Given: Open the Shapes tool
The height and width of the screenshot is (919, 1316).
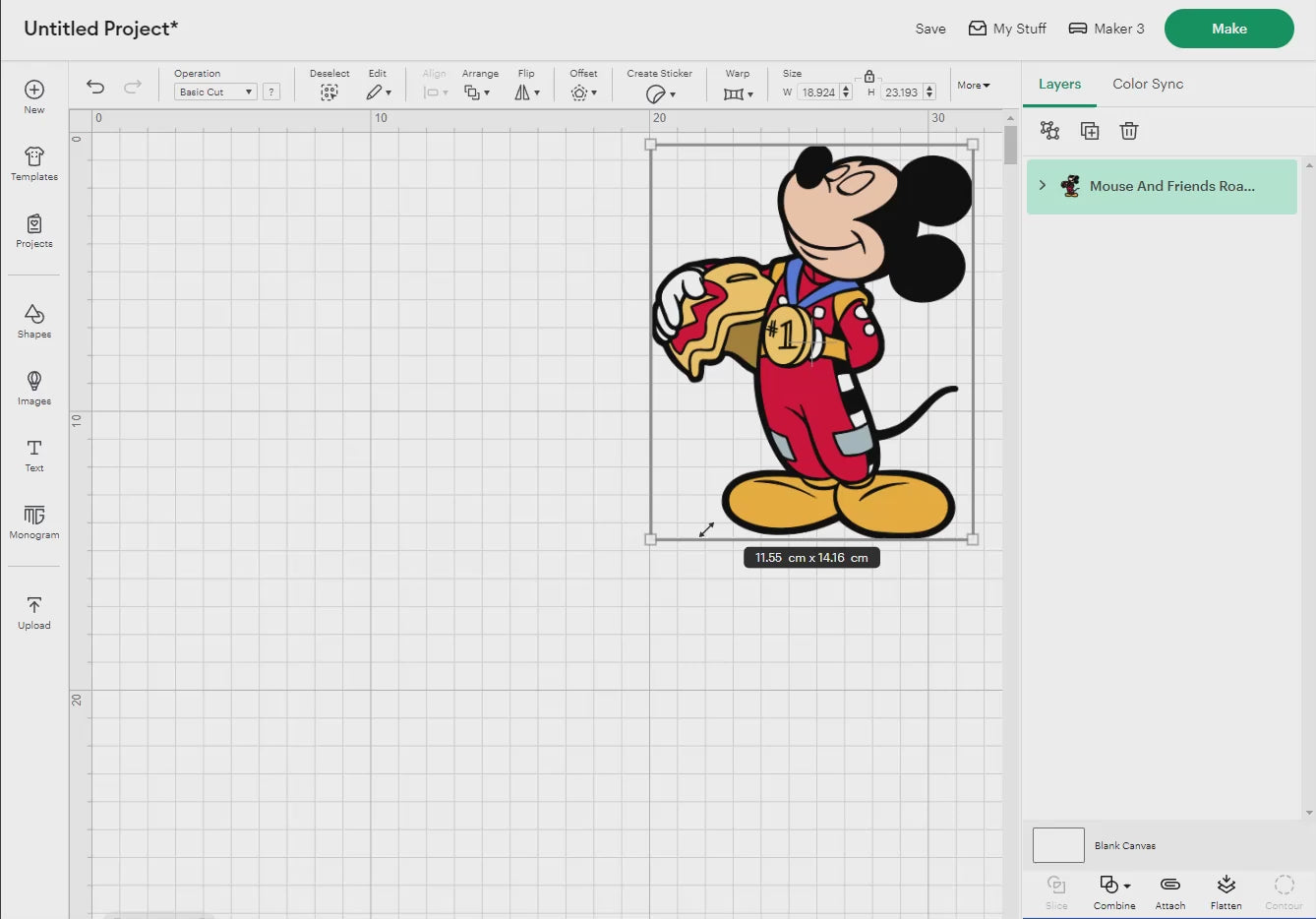Looking at the screenshot, I should tap(34, 321).
